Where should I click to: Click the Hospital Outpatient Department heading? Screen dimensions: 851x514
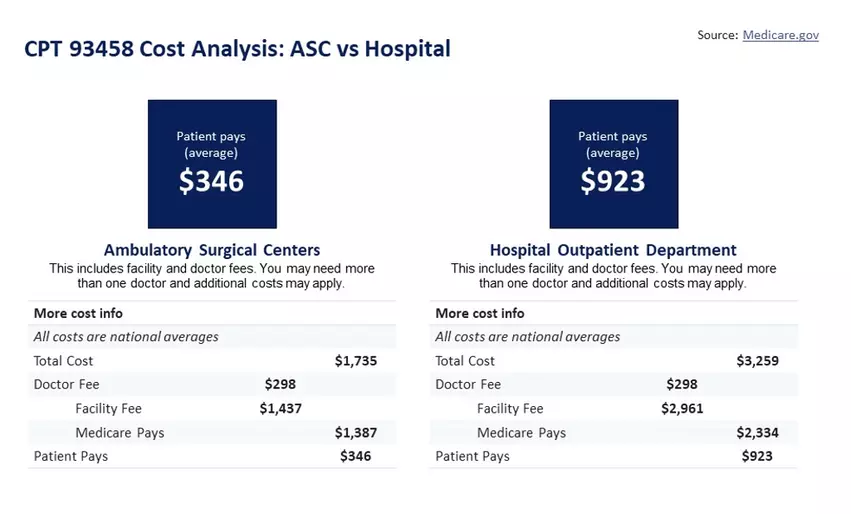pyautogui.click(x=613, y=250)
